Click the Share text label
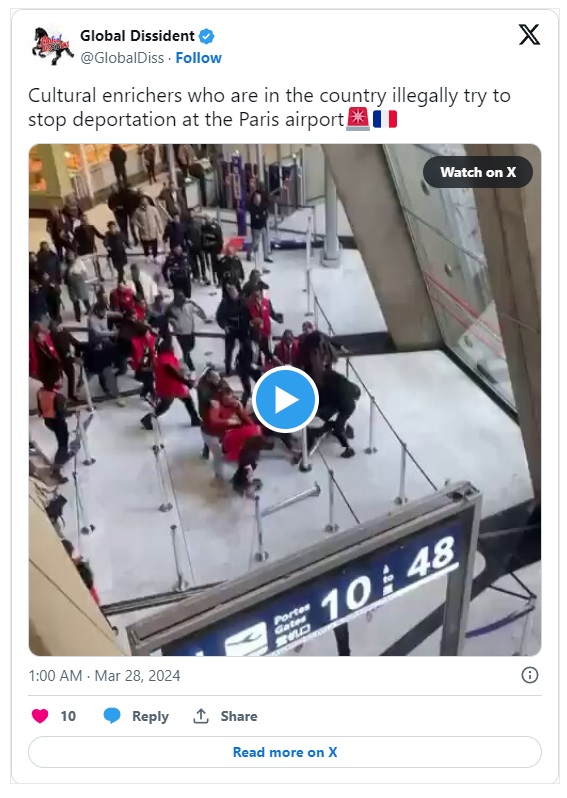 coord(239,716)
